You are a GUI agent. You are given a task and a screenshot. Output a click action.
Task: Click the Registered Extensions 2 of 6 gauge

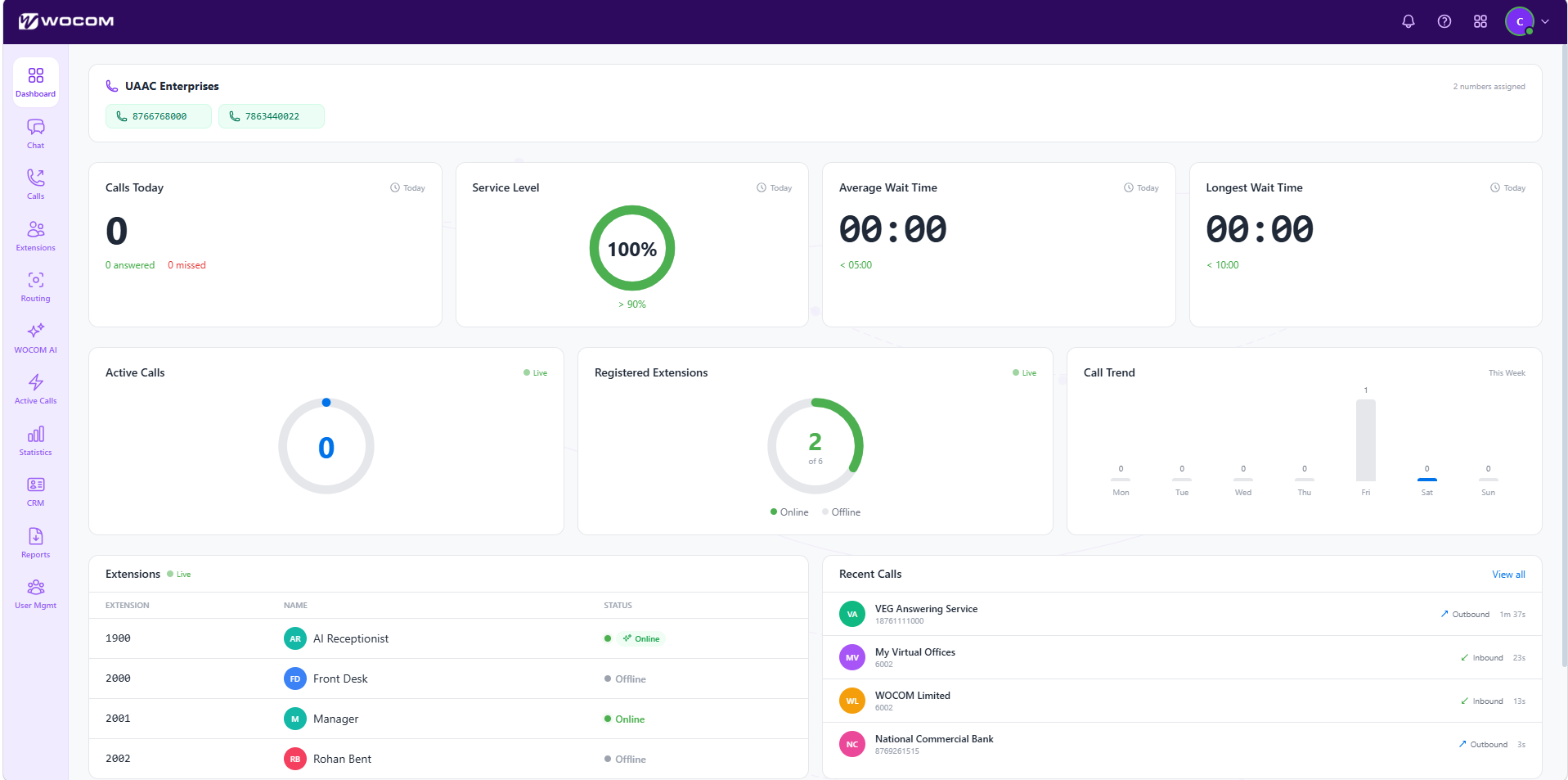click(x=815, y=446)
